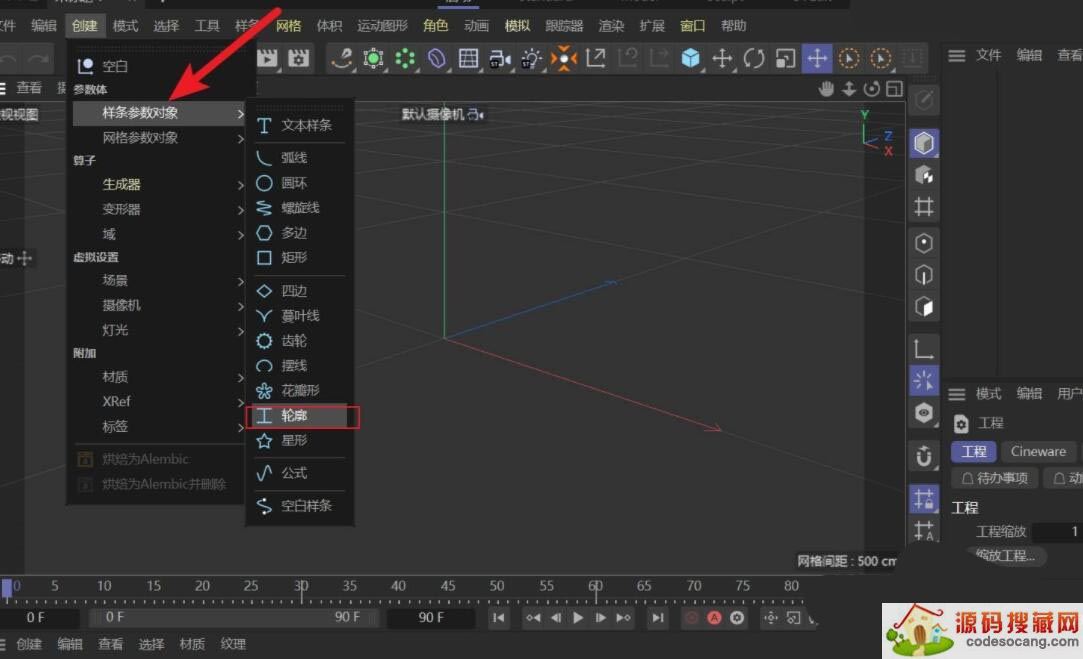Click the Render View icon
Viewport: 1083px width, 659px height.
click(266, 59)
